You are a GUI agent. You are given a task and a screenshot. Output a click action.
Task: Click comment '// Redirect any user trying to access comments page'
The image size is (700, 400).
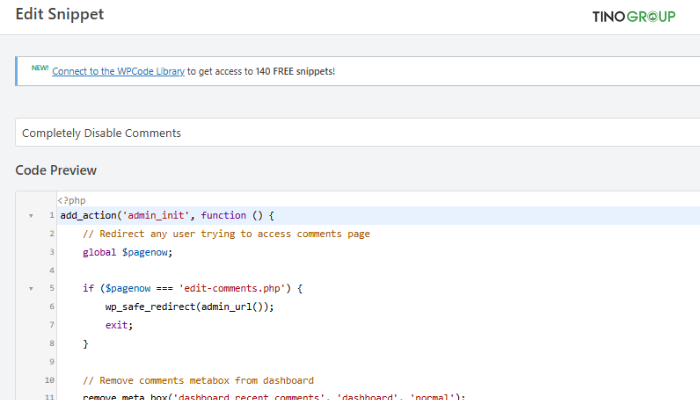coord(226,234)
